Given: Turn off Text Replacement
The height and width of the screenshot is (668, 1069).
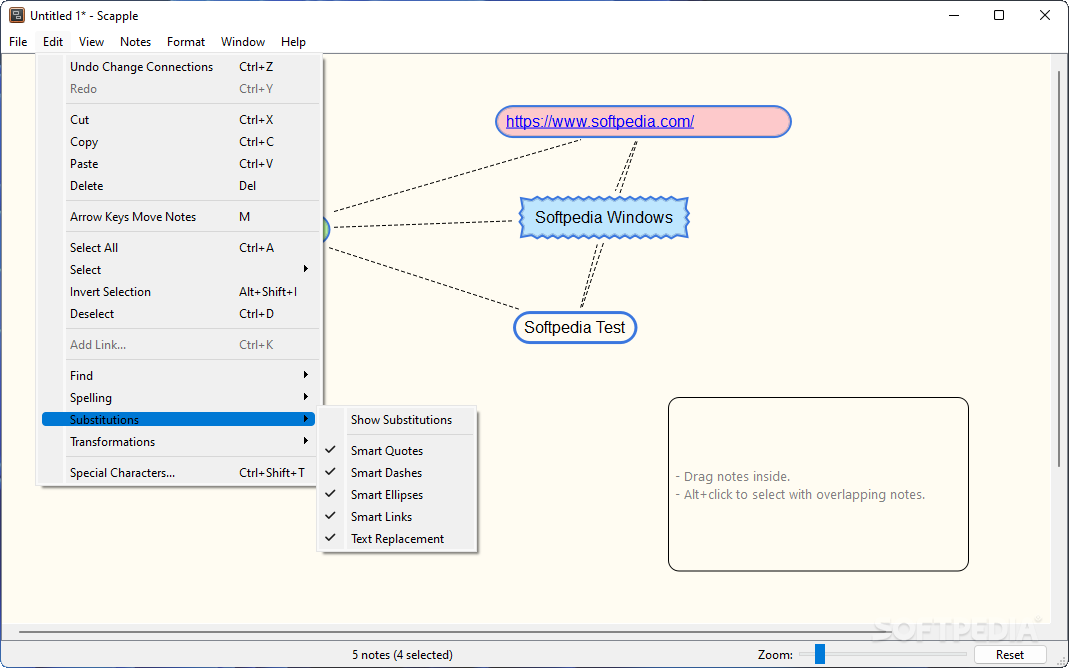Looking at the screenshot, I should pyautogui.click(x=397, y=538).
